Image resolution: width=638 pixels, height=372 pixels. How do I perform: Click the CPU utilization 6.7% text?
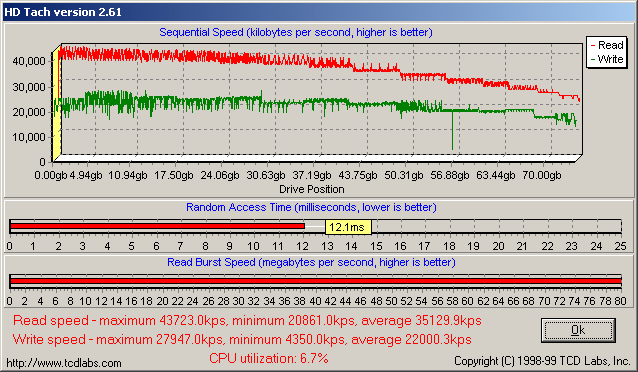click(x=269, y=358)
